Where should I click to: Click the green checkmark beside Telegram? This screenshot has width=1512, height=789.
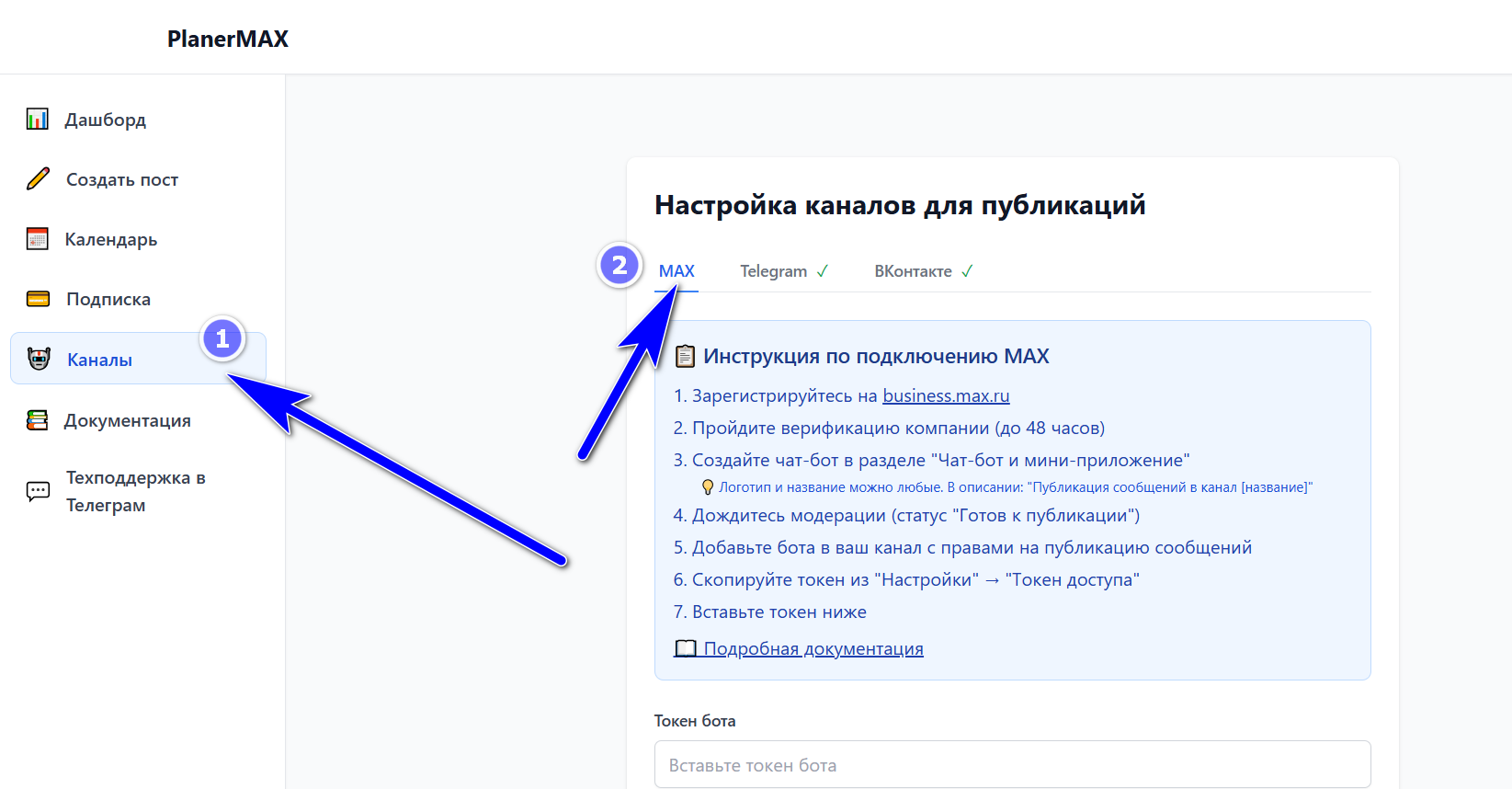[822, 271]
